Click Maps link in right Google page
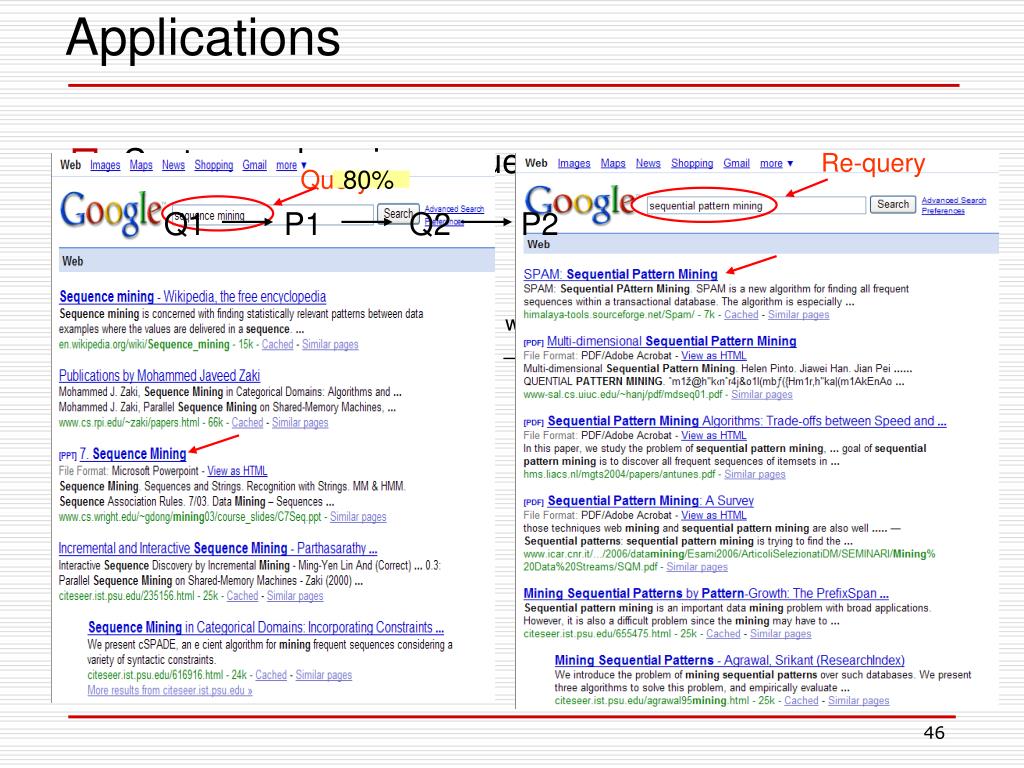 tap(613, 163)
